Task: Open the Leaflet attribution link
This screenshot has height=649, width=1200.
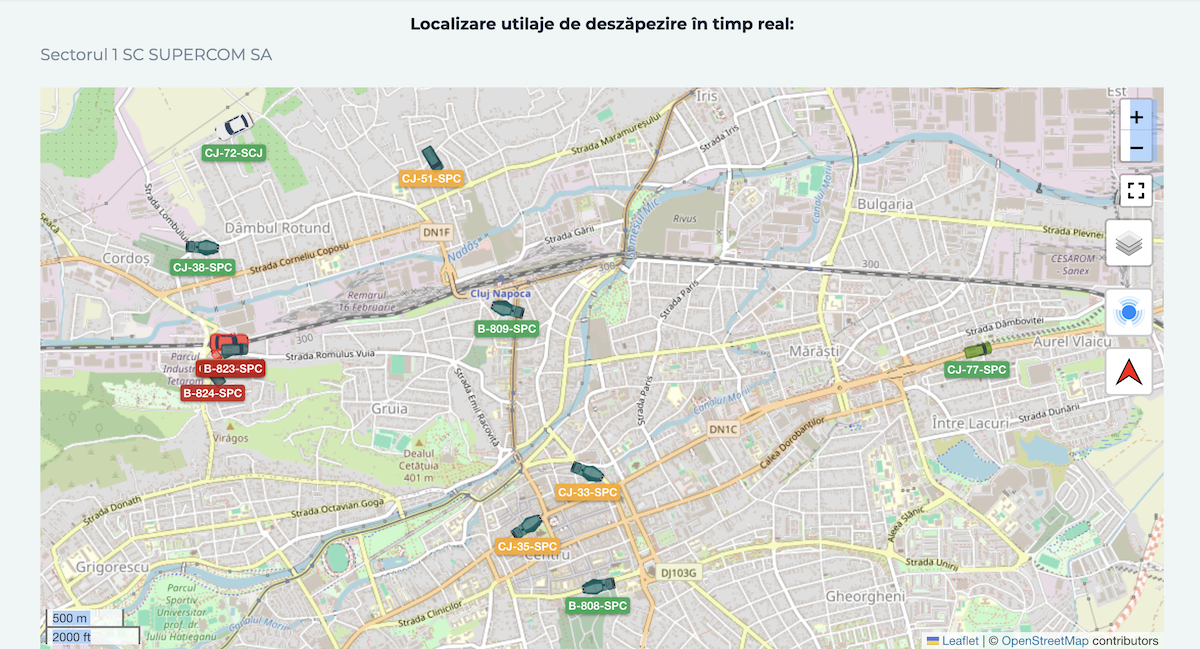Action: (960, 641)
